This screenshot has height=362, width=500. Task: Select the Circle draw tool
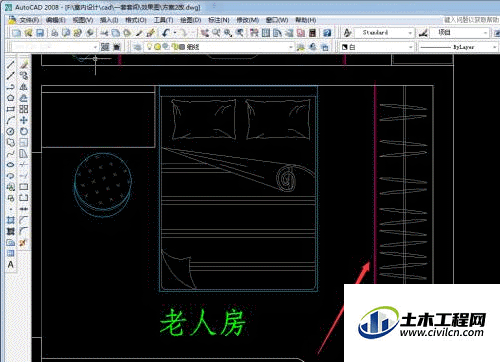coord(10,131)
